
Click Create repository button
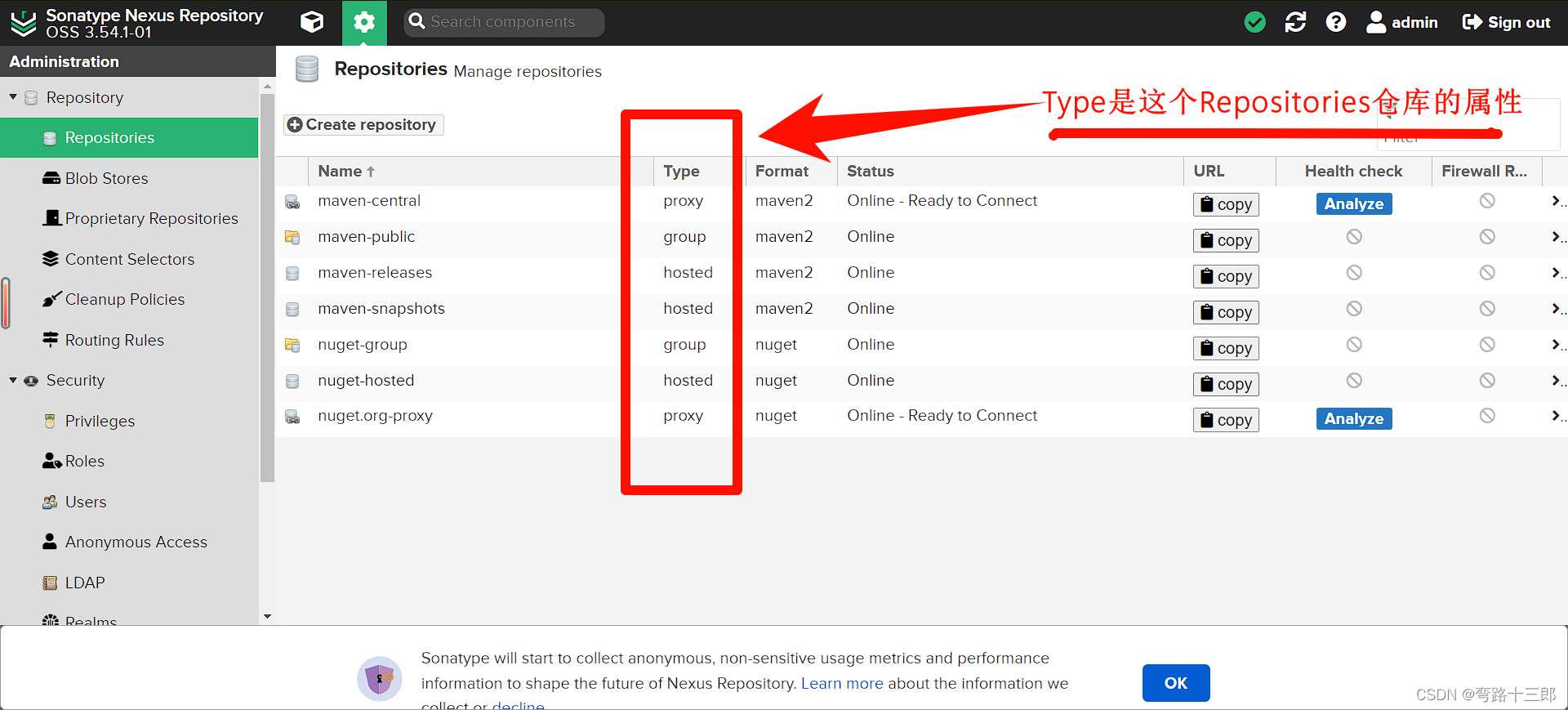point(363,124)
